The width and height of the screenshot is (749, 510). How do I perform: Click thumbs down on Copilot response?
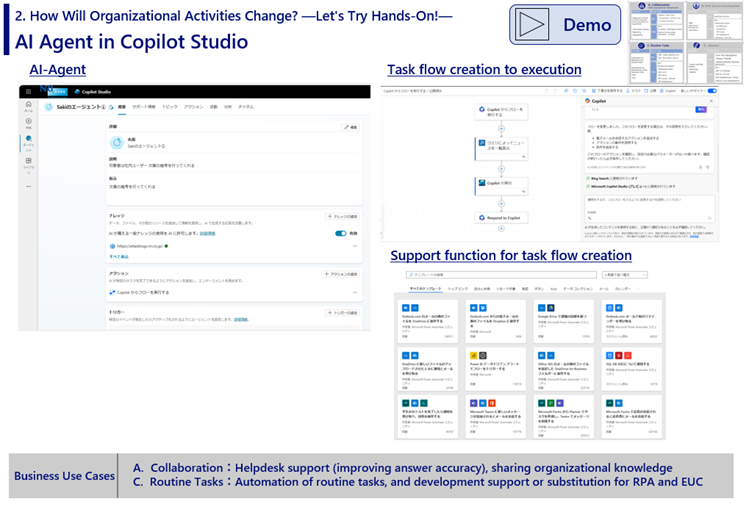[708, 167]
